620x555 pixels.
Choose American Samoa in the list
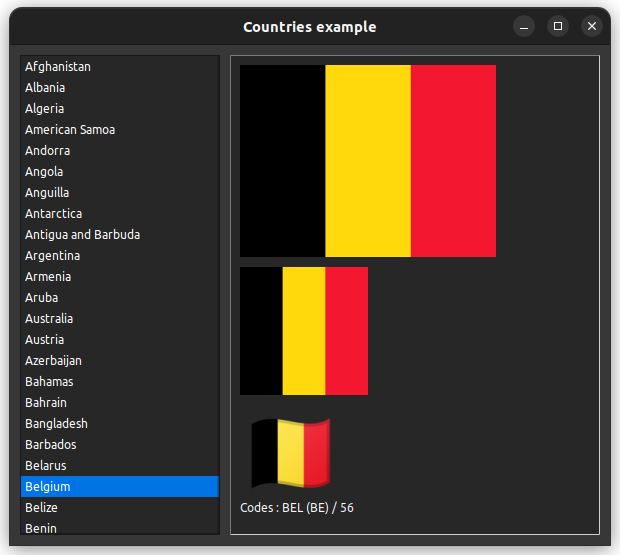pyautogui.click(x=70, y=130)
